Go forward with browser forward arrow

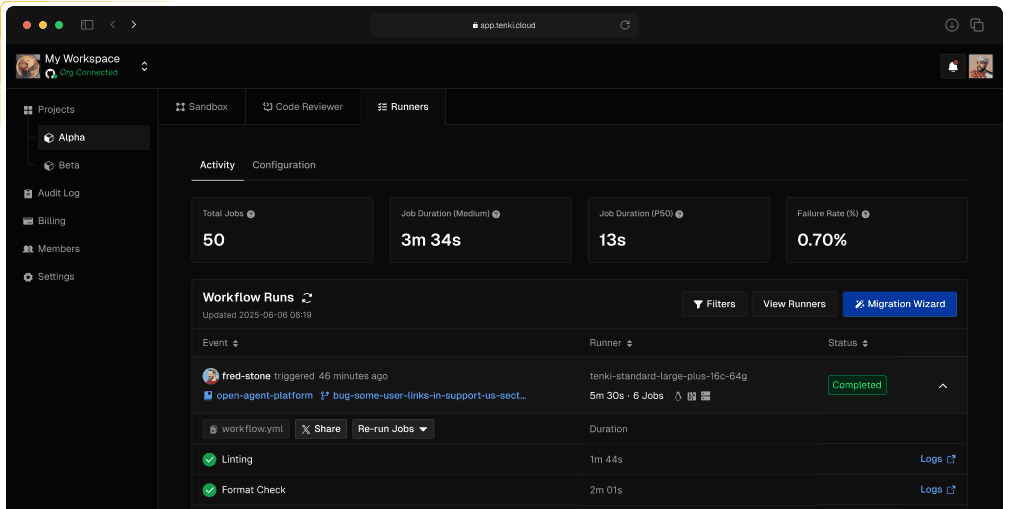tap(134, 24)
